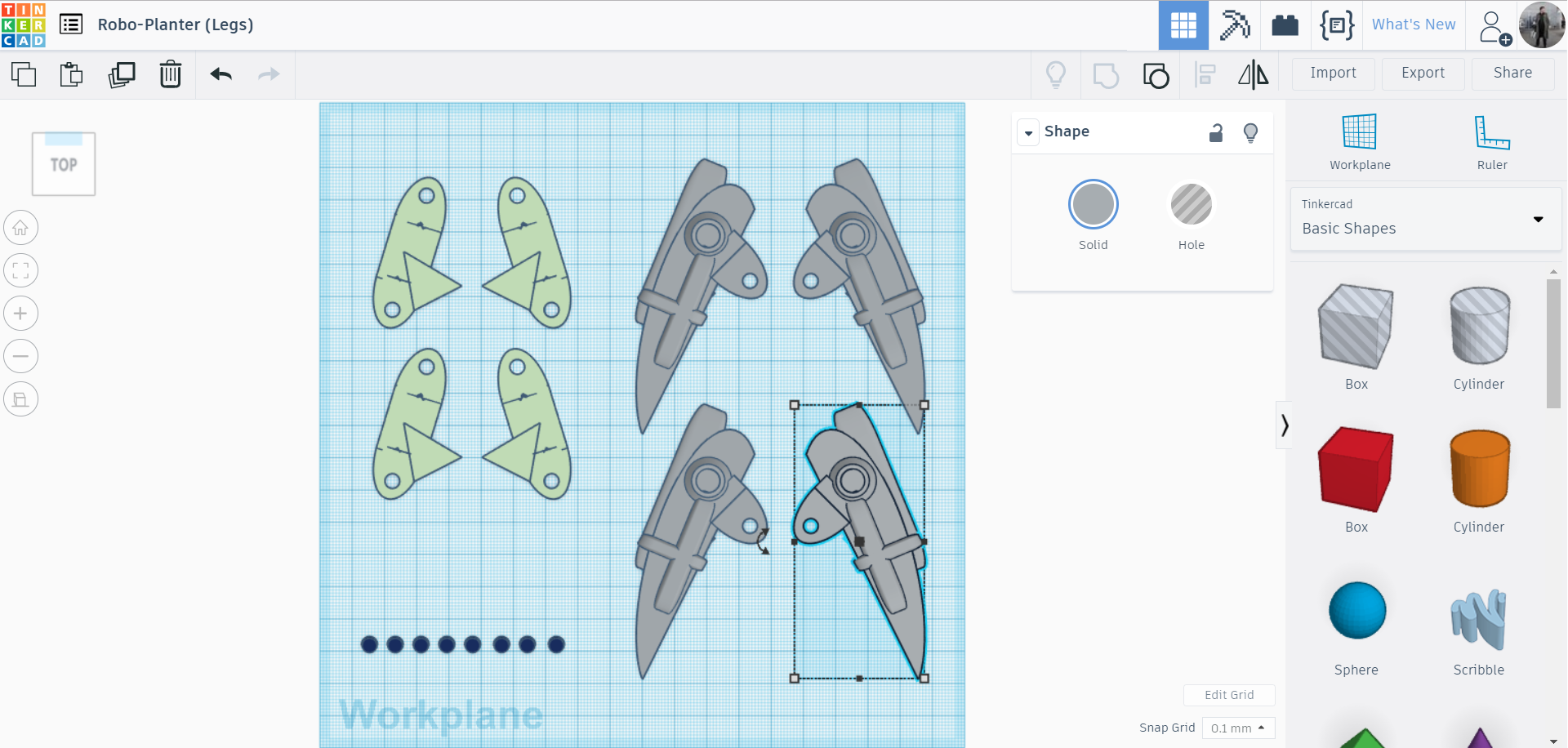Redo the last undone action
The width and height of the screenshot is (1568, 748).
(269, 74)
